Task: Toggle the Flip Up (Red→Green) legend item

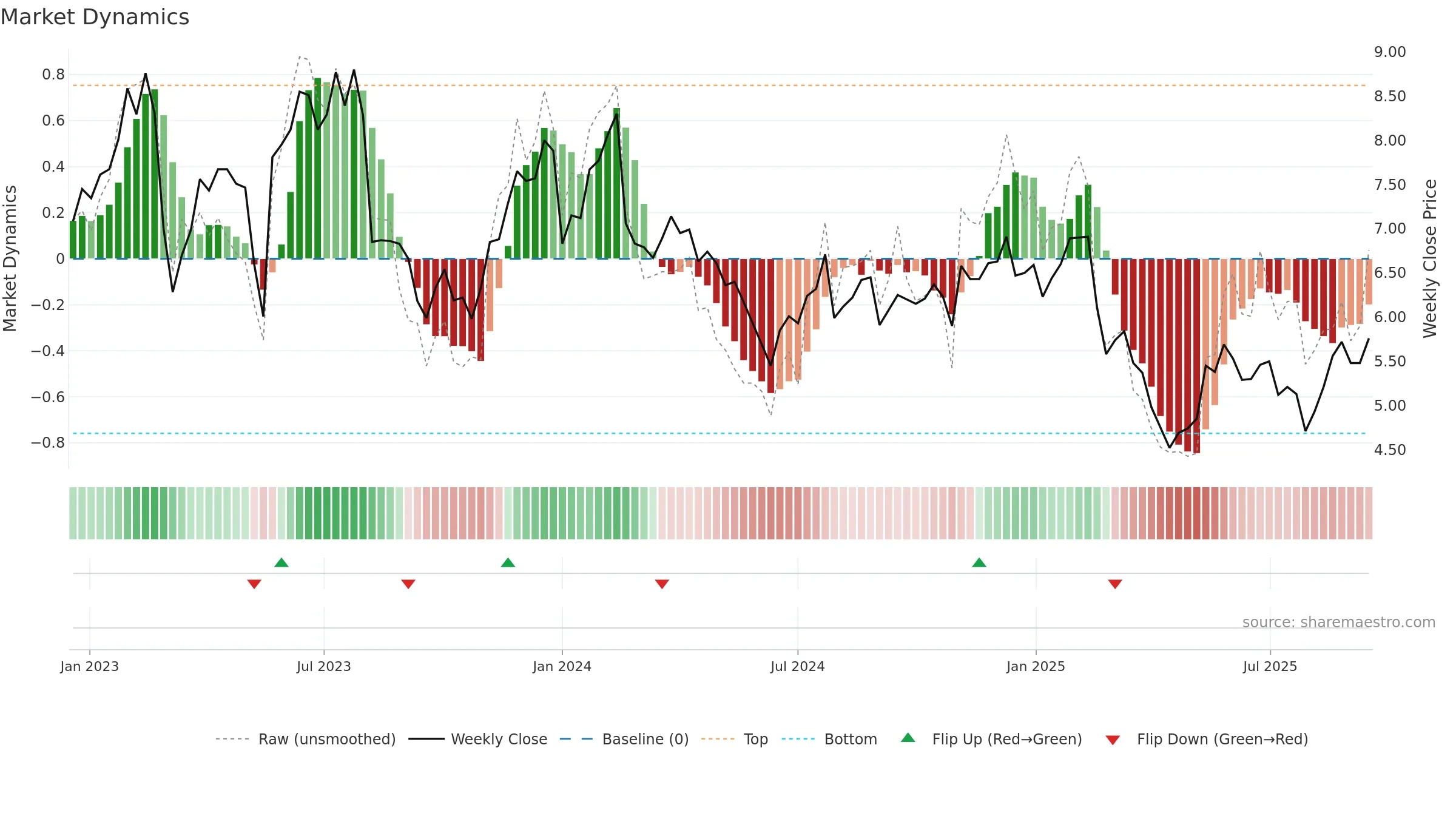Action: point(992,739)
